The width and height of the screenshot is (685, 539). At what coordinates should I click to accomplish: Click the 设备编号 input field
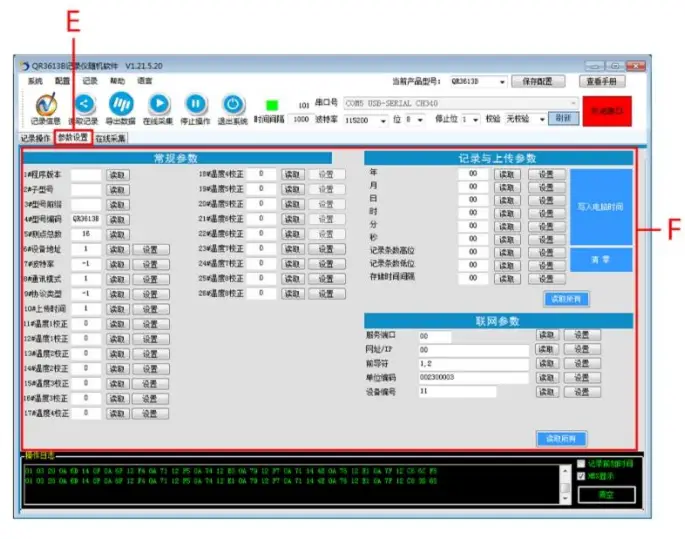457,391
